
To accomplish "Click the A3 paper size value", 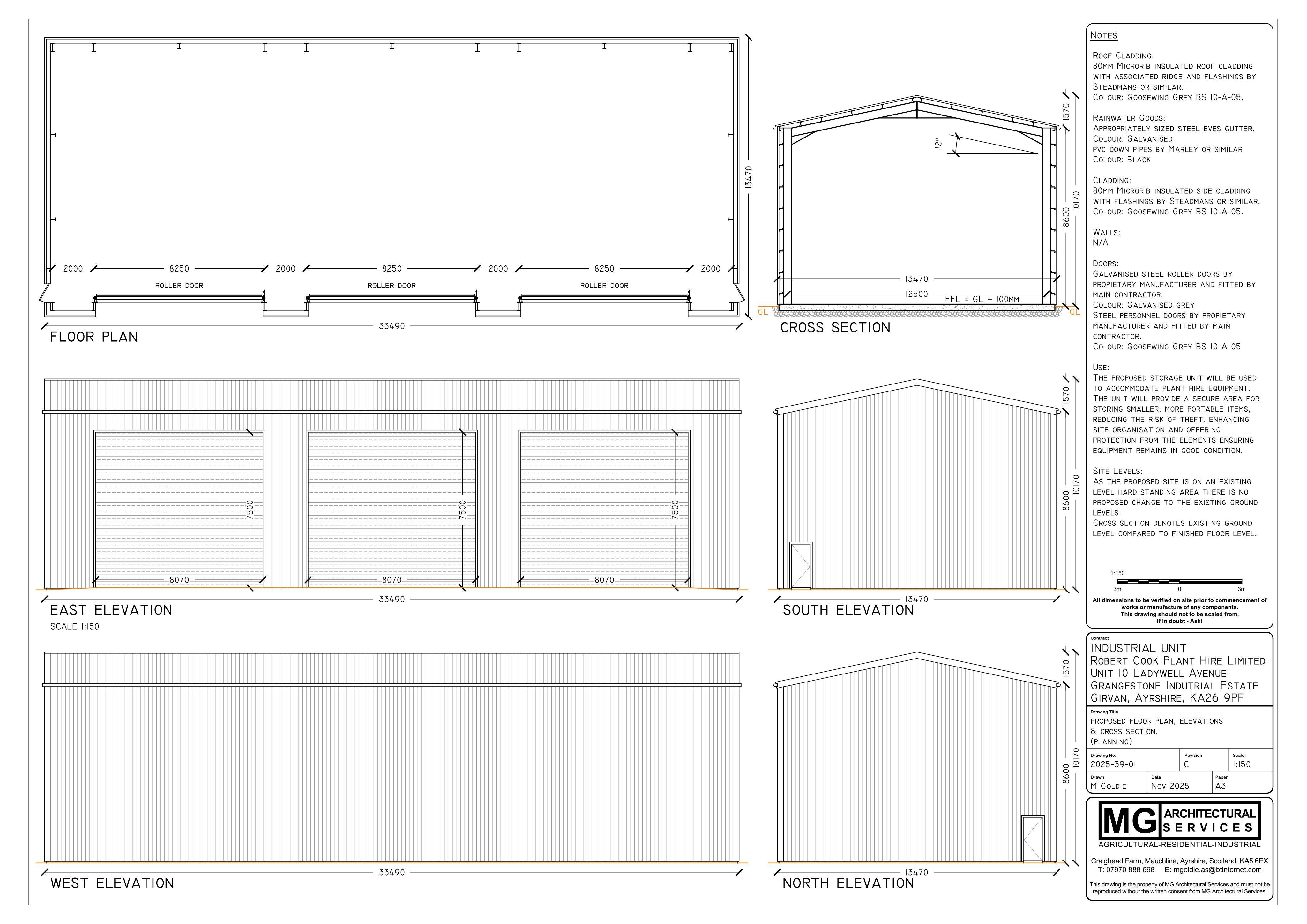I will (1221, 786).
